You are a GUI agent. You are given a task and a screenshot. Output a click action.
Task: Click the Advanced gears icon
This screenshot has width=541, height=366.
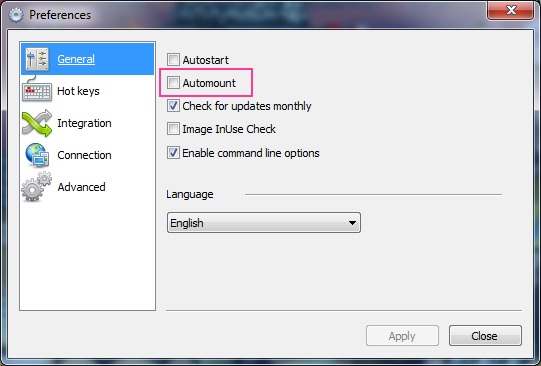click(36, 187)
